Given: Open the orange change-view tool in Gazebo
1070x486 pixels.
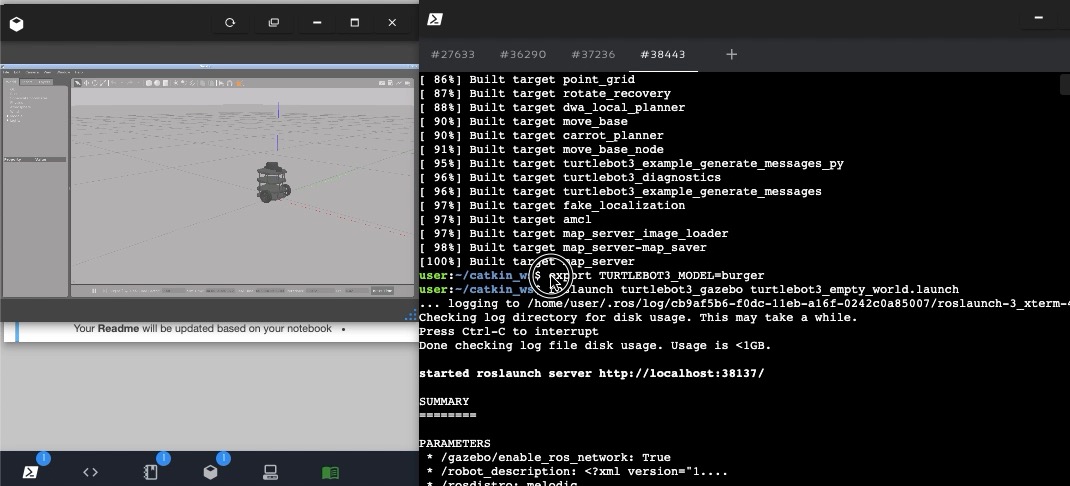Looking at the screenshot, I should [x=238, y=83].
